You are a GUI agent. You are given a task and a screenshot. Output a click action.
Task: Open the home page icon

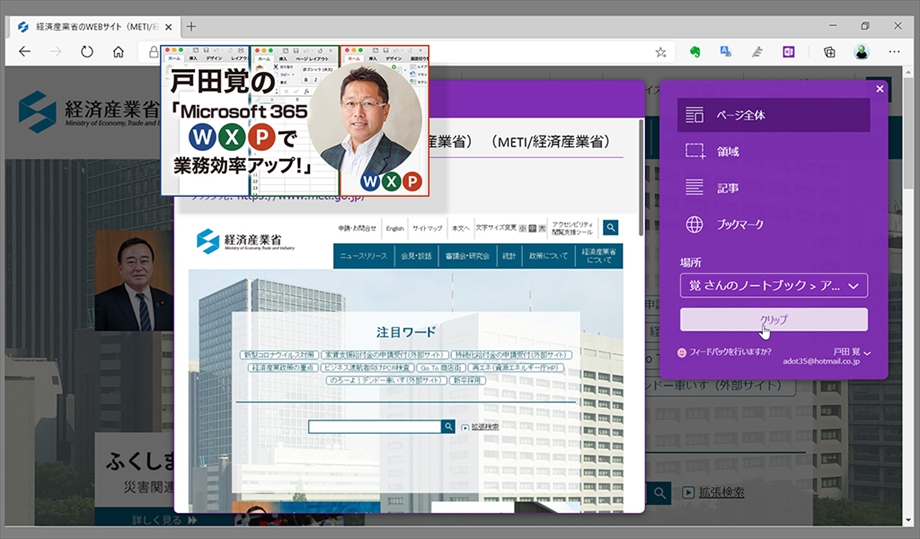(x=119, y=52)
